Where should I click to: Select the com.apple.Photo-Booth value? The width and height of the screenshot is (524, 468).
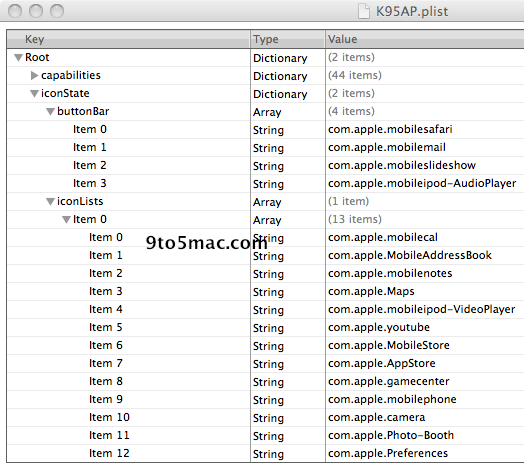pos(391,436)
